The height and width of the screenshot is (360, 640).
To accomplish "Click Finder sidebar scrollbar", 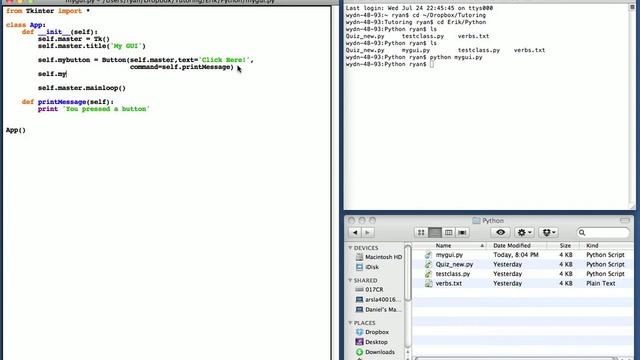I will [x=408, y=273].
